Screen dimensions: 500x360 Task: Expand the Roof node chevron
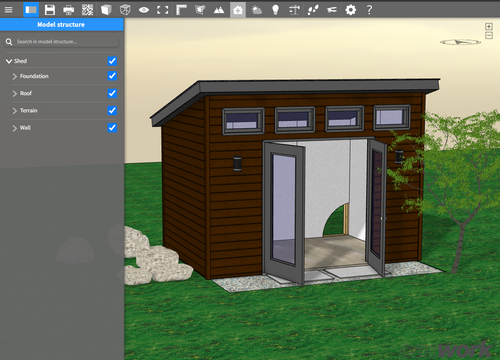coord(15,94)
